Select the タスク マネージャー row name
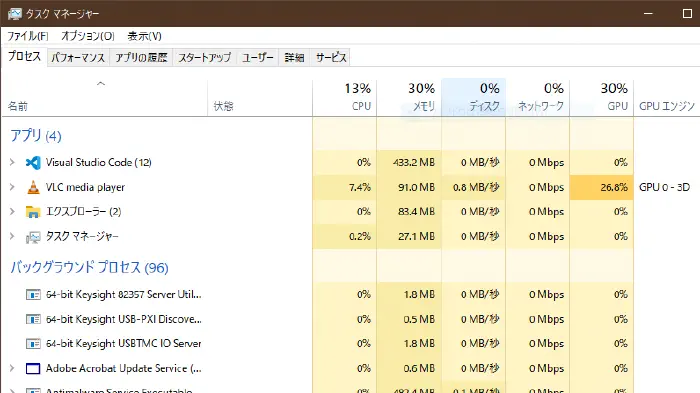 click(82, 237)
